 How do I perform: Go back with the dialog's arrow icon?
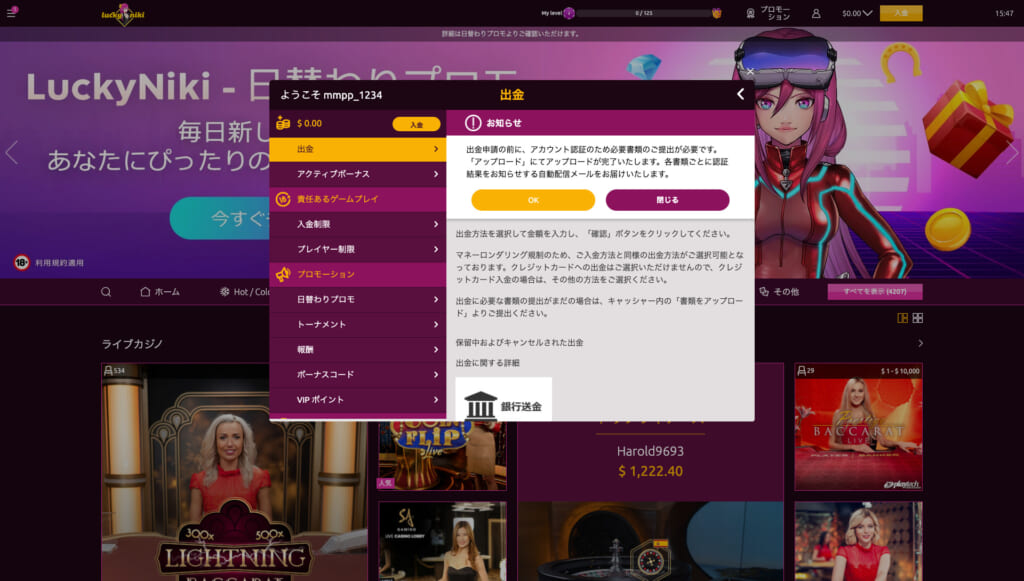tap(740, 94)
